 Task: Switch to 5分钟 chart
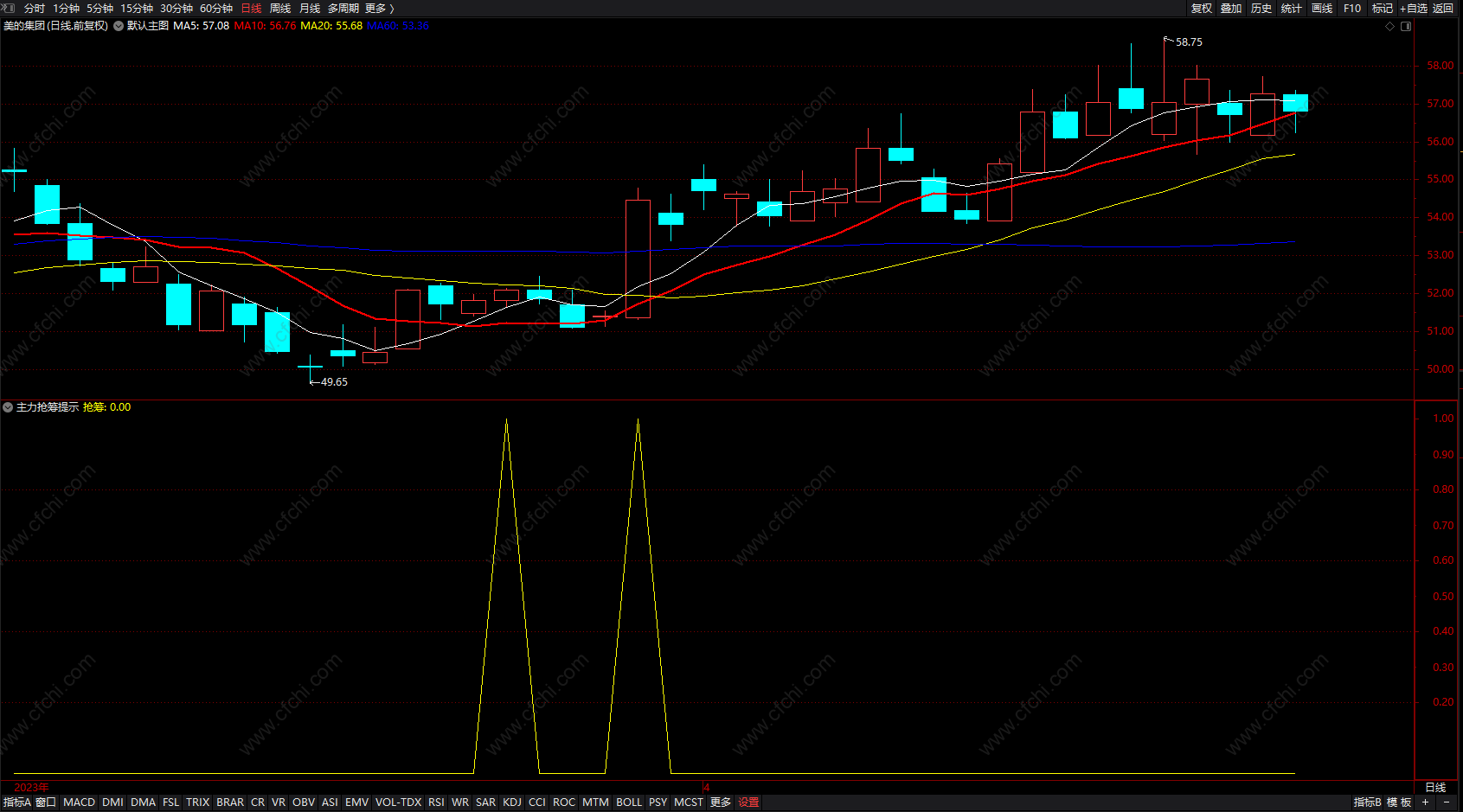point(99,8)
